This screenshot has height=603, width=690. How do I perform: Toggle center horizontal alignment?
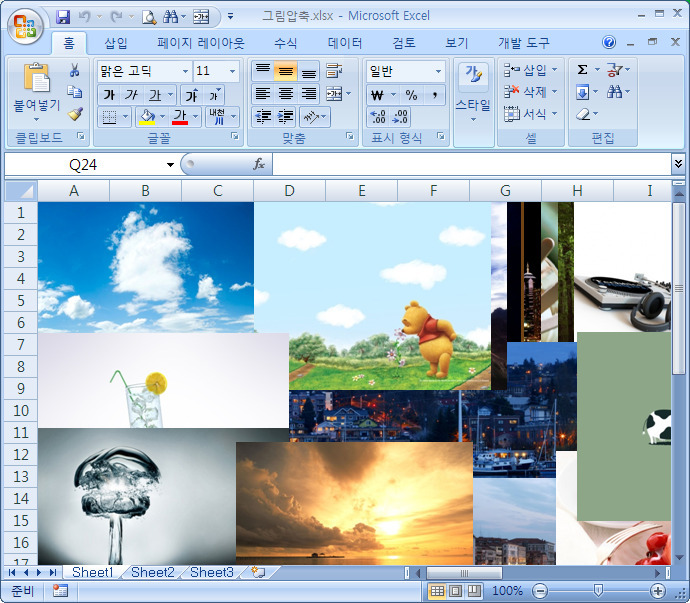pos(285,94)
